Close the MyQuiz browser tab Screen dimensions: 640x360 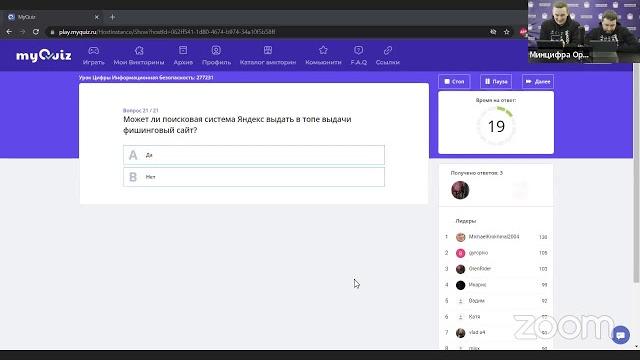[97, 17]
